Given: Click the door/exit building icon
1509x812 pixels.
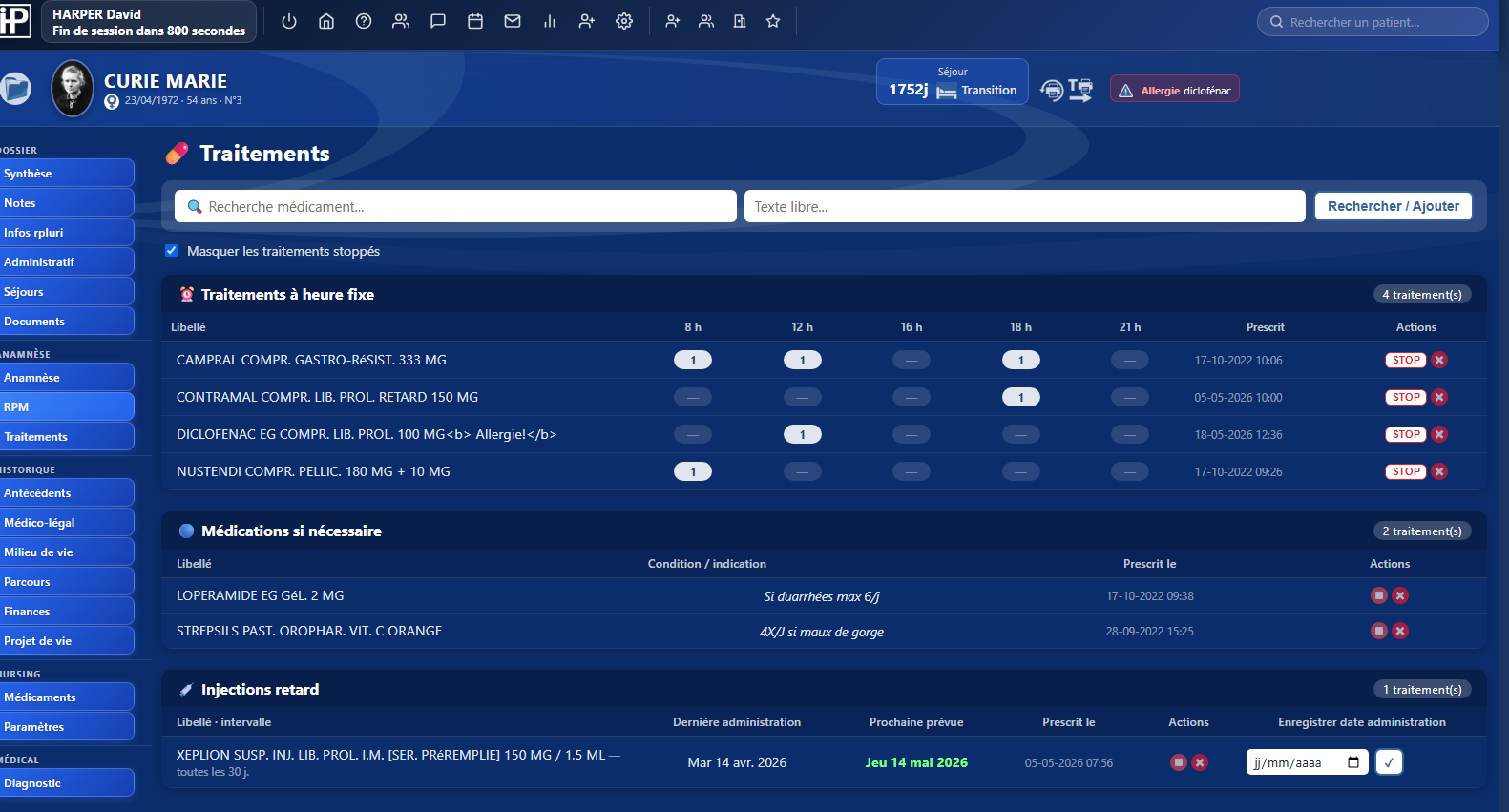Looking at the screenshot, I should click(x=740, y=21).
